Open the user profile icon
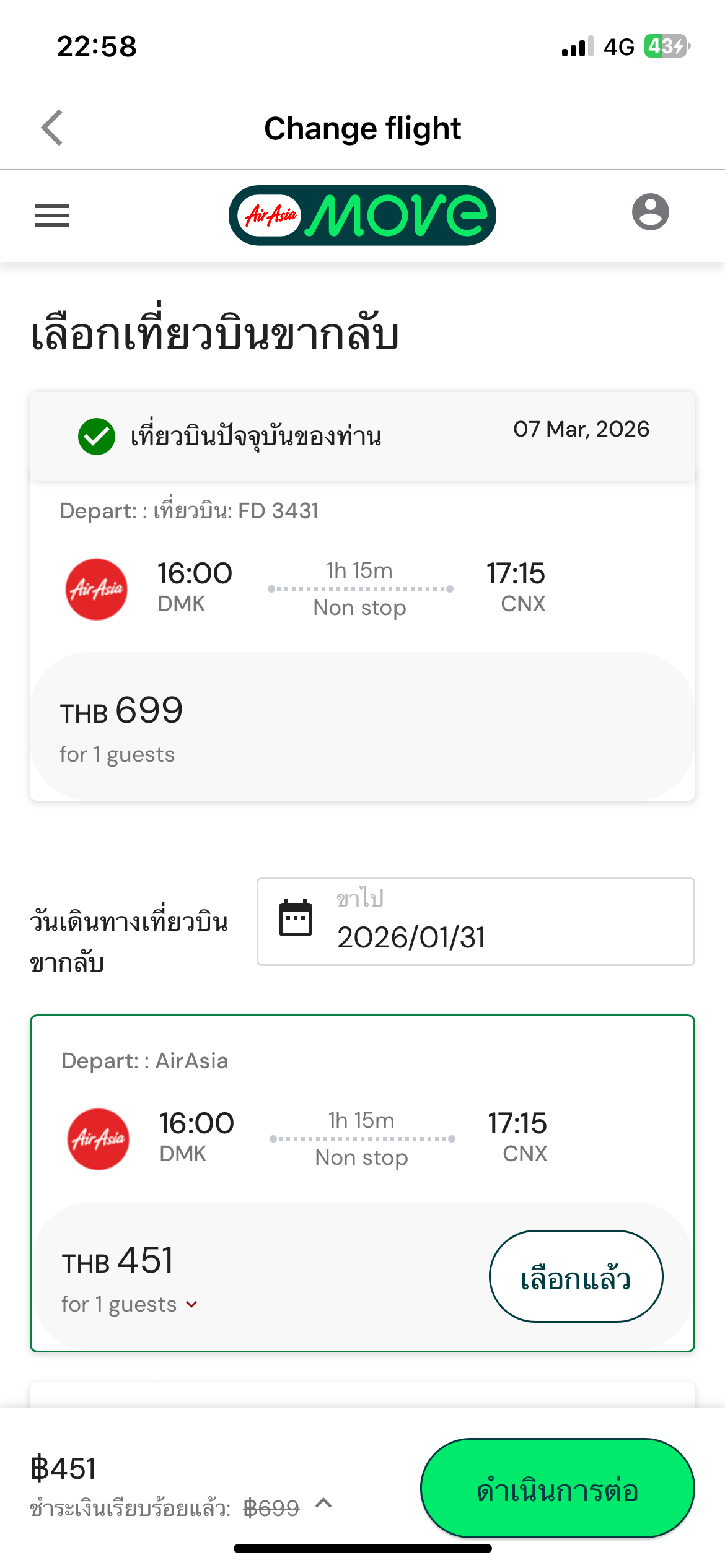The height and width of the screenshot is (1568, 725). coord(650,212)
